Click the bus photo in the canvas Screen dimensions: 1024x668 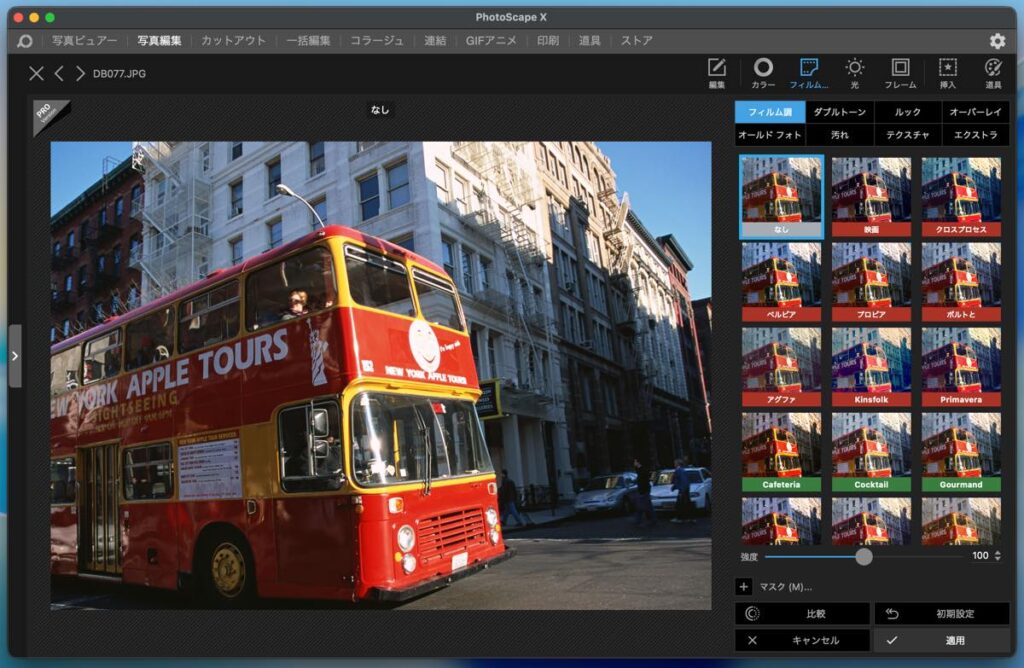point(381,375)
